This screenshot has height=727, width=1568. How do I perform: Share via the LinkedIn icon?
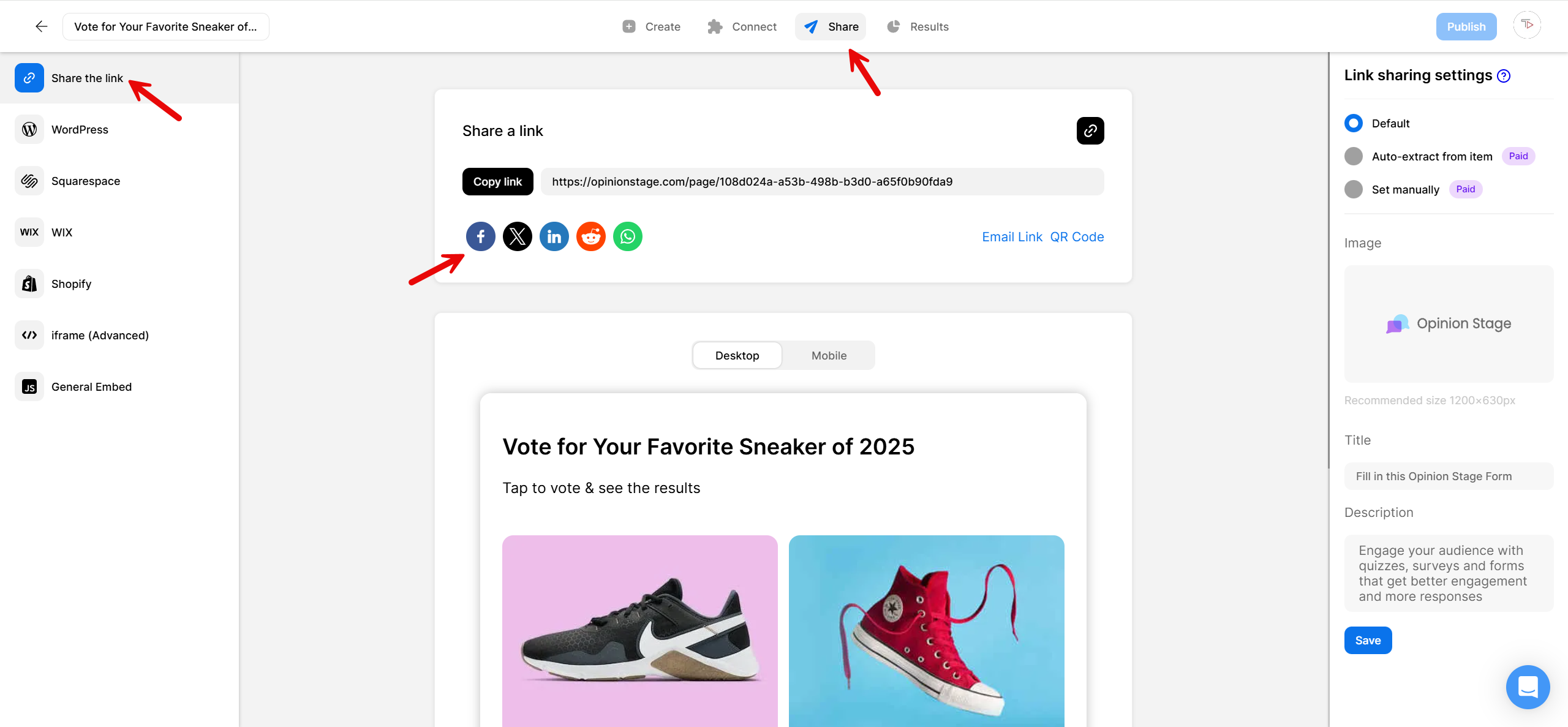pyautogui.click(x=554, y=236)
